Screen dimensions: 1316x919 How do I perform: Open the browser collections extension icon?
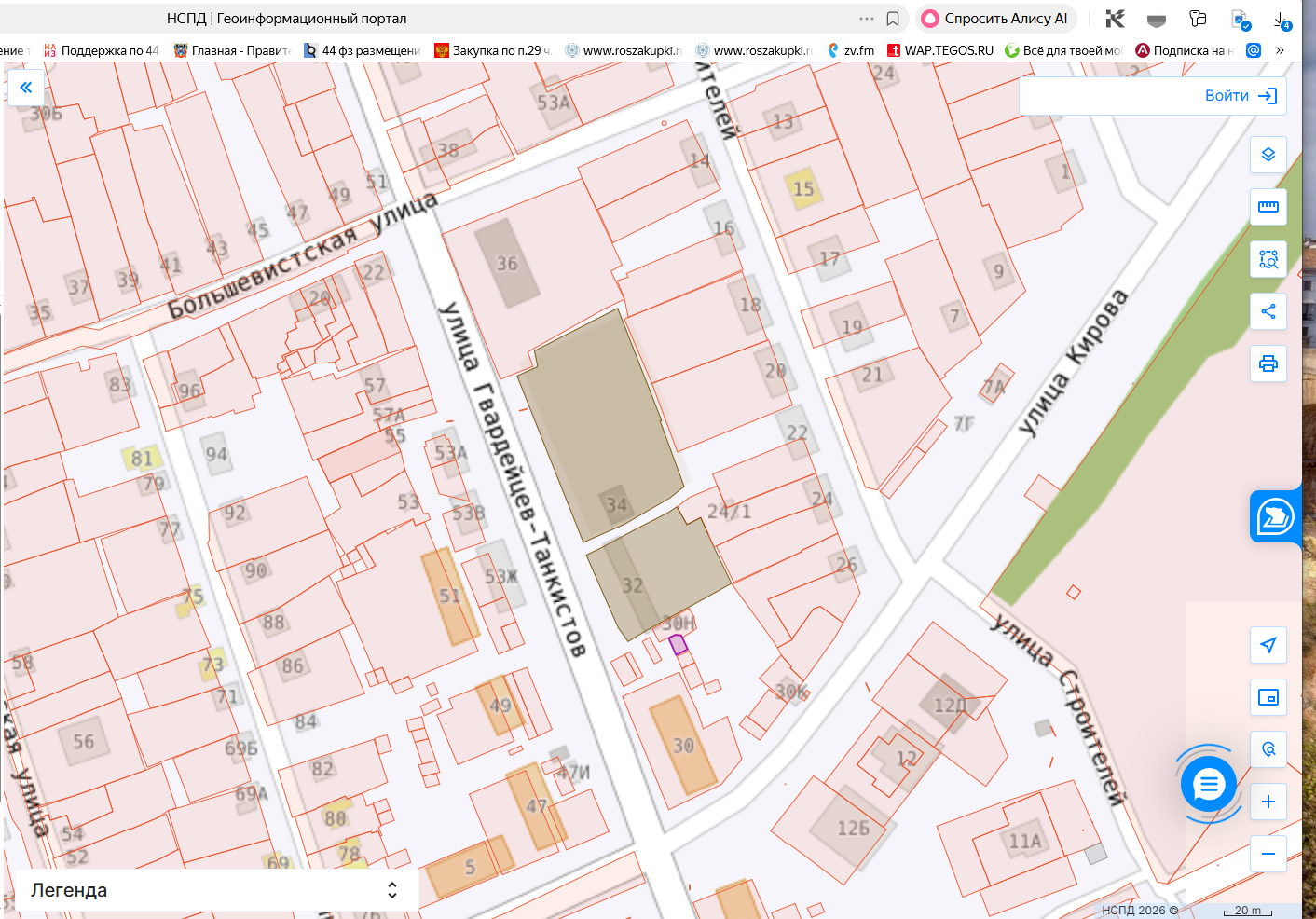[1199, 19]
